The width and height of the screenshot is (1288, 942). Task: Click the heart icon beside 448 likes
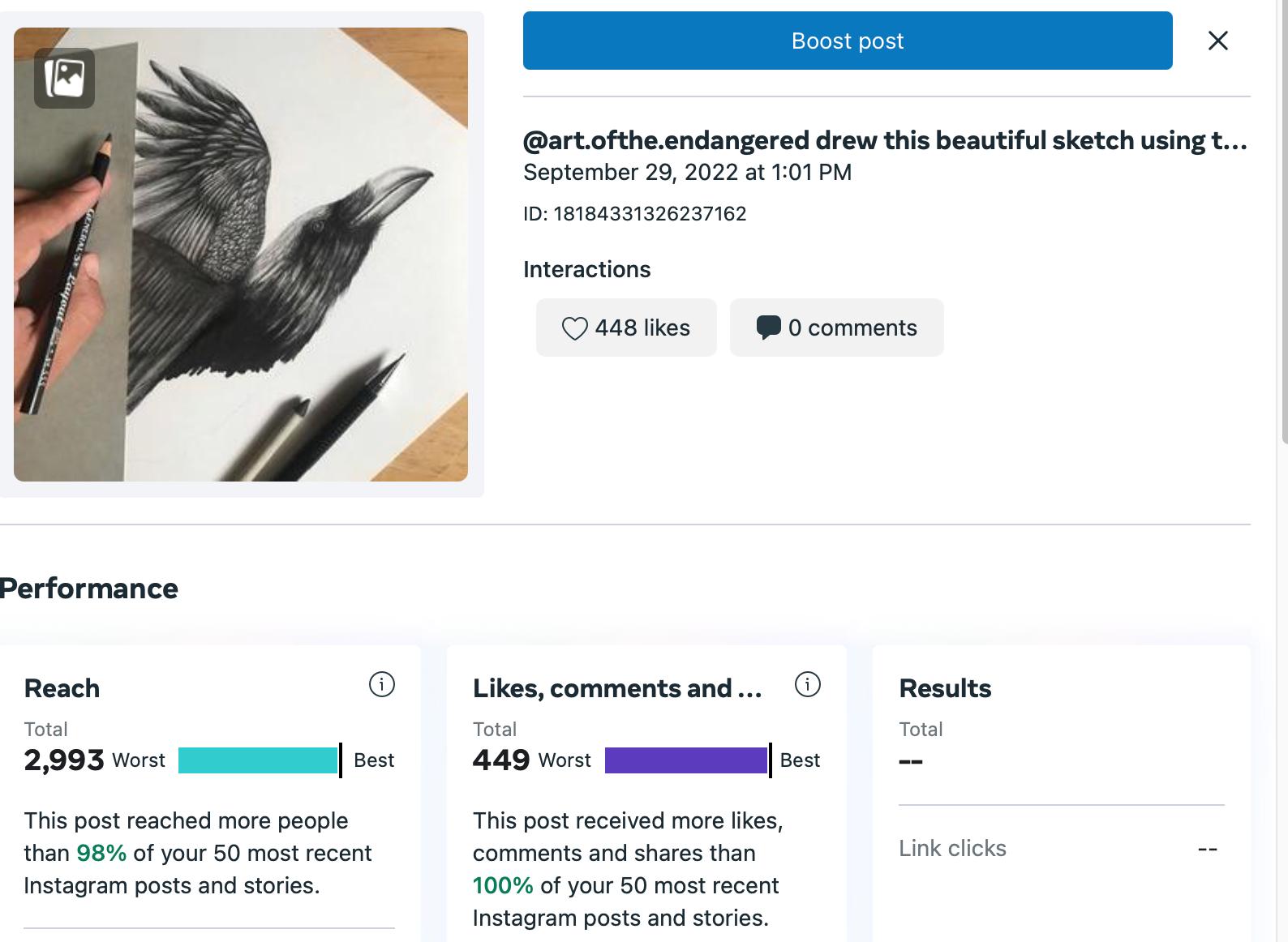pyautogui.click(x=574, y=328)
